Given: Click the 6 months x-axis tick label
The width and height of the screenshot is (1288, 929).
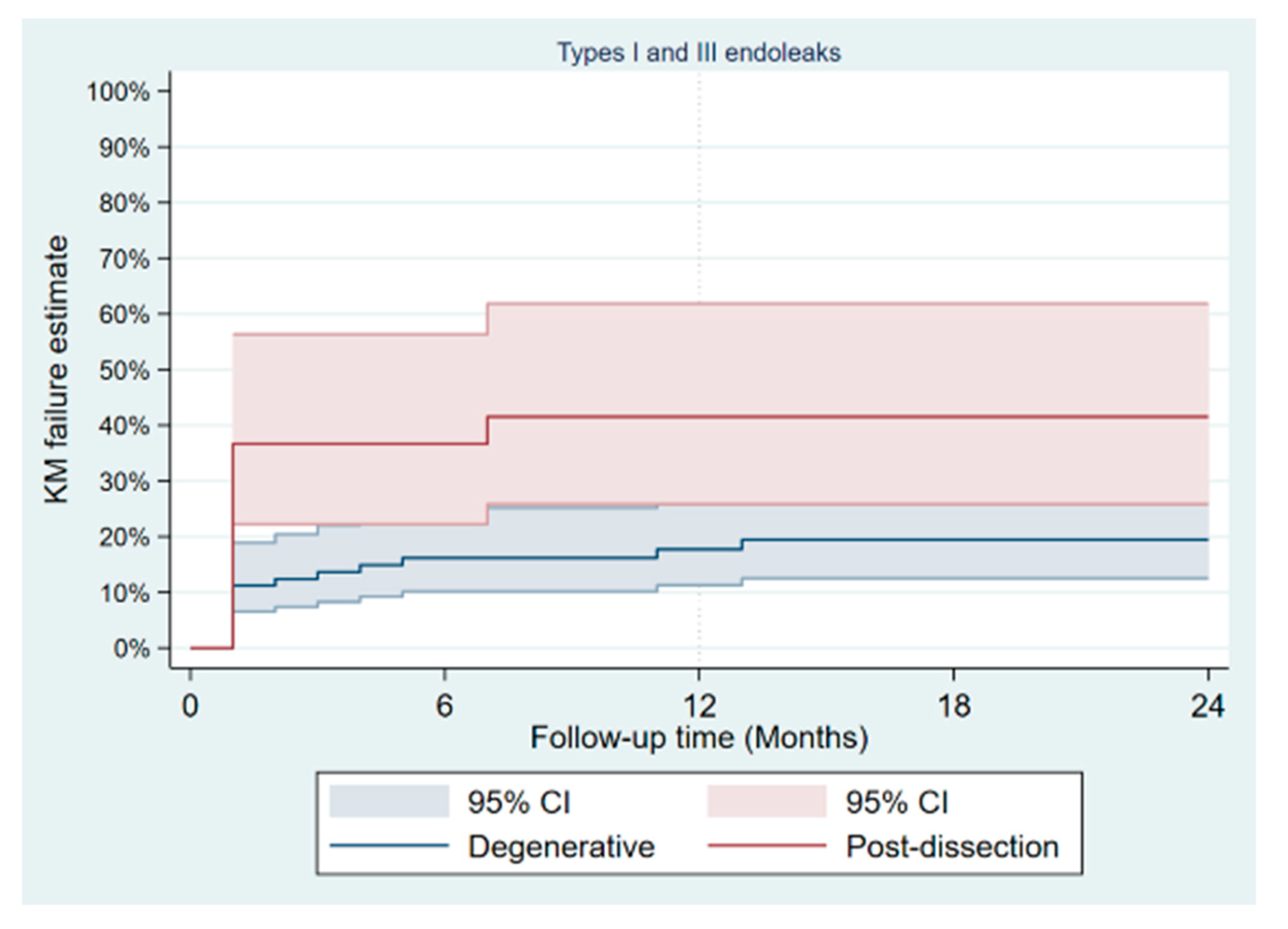Looking at the screenshot, I should pyautogui.click(x=445, y=705).
